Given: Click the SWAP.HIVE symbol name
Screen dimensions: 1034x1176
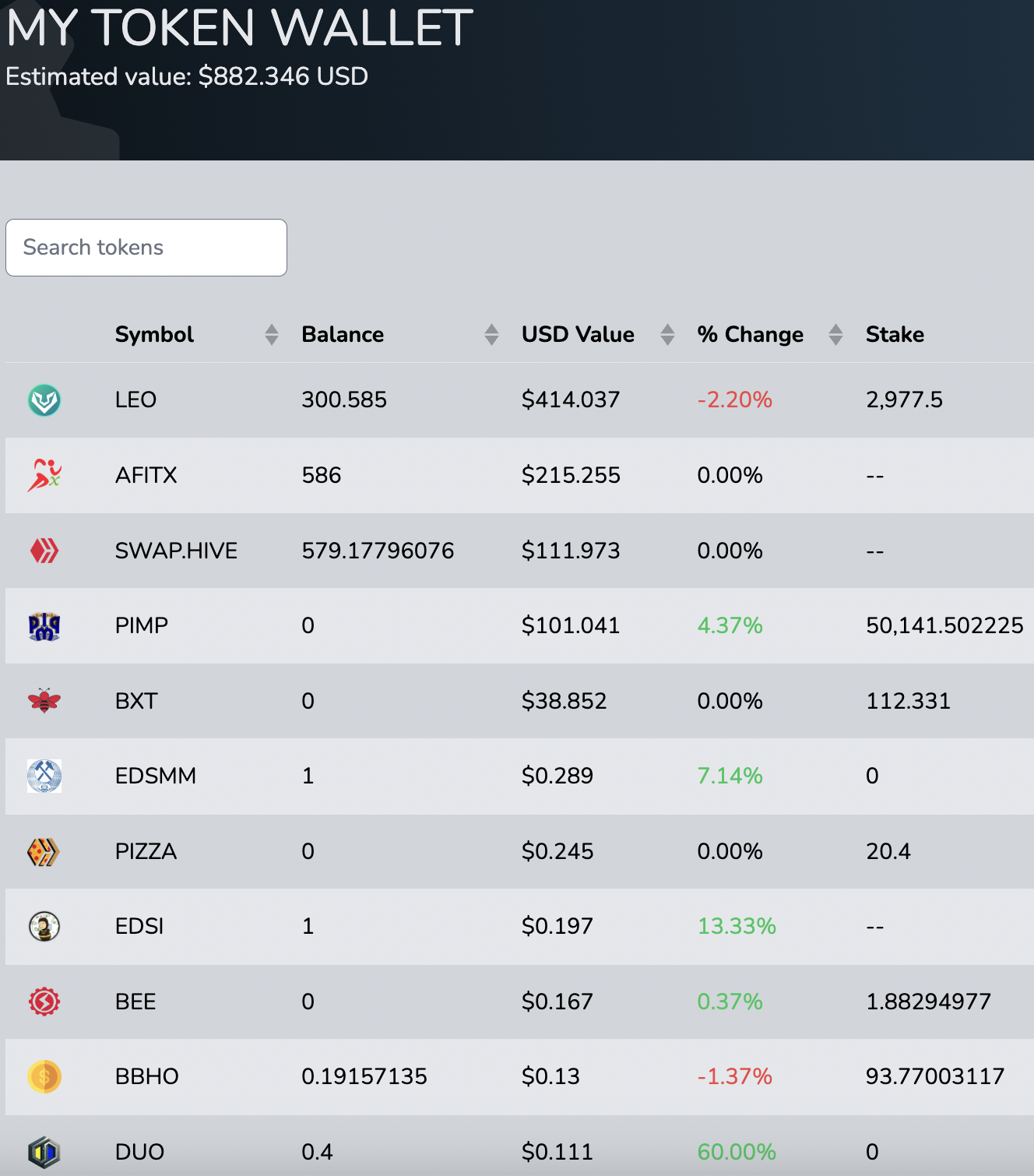Looking at the screenshot, I should [176, 551].
